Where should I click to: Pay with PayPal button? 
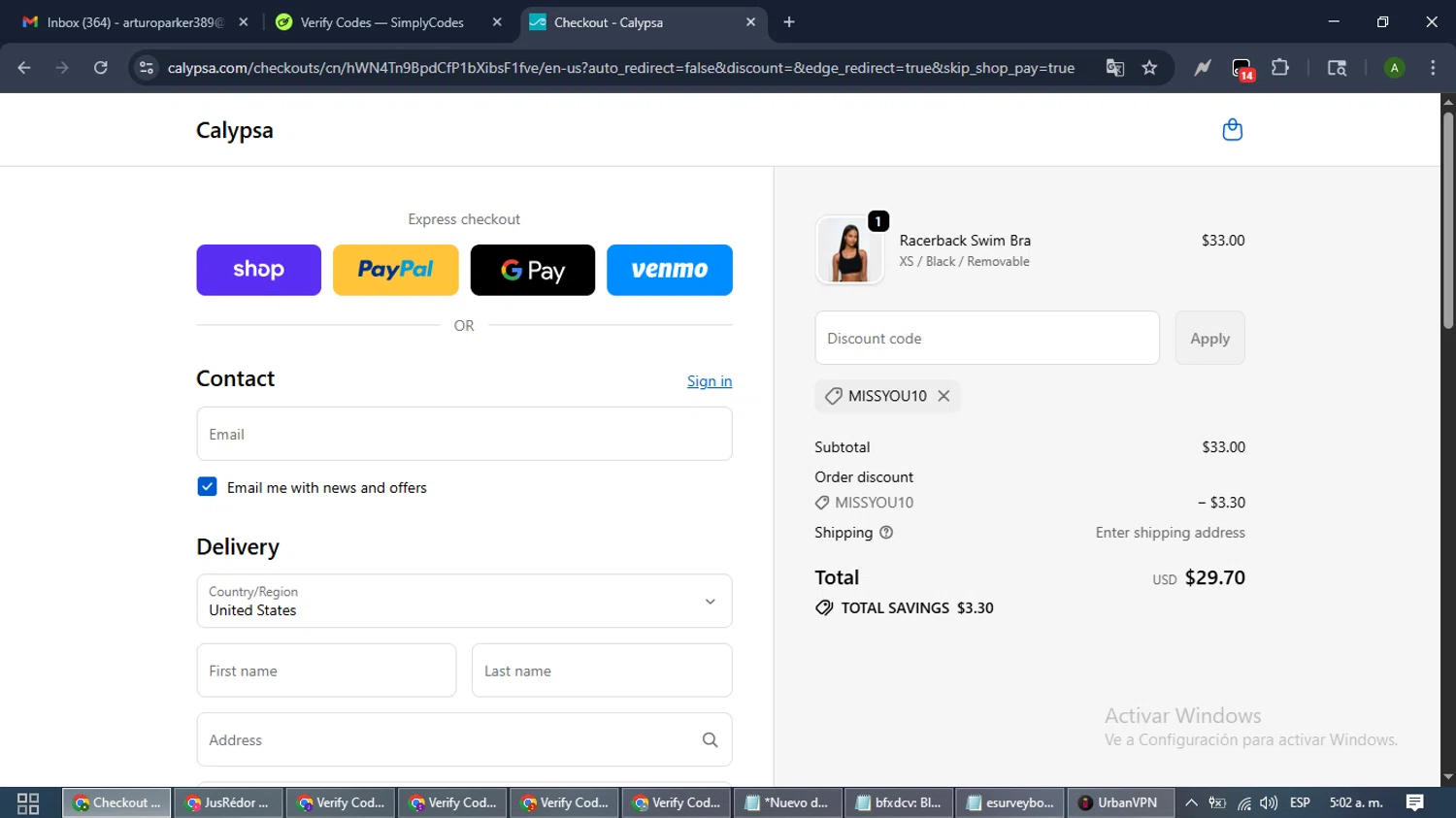coord(395,270)
